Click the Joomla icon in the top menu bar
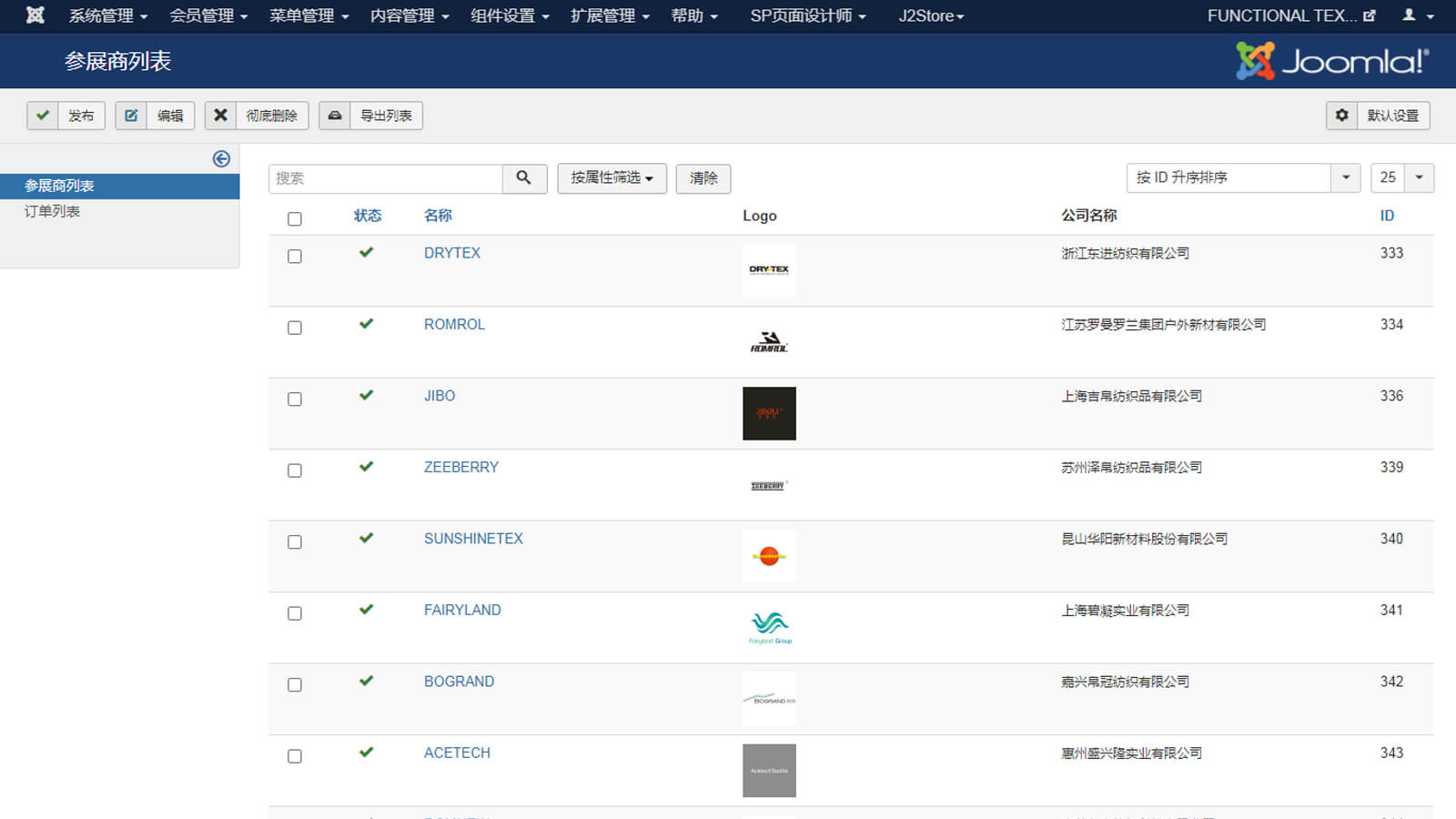The image size is (1456, 819). (35, 15)
